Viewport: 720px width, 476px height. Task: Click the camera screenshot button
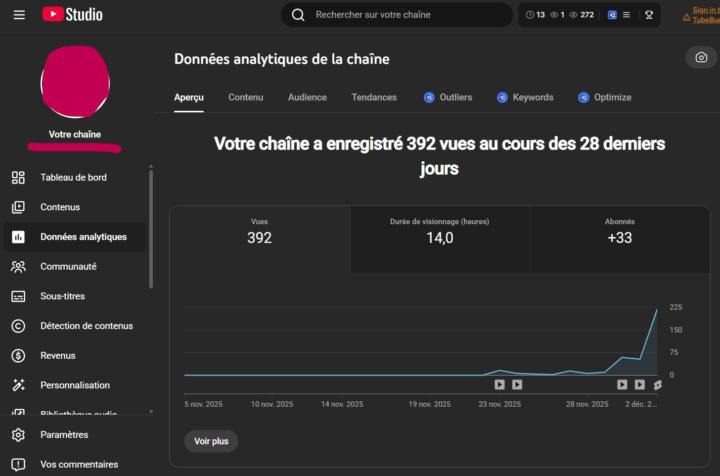coord(701,57)
